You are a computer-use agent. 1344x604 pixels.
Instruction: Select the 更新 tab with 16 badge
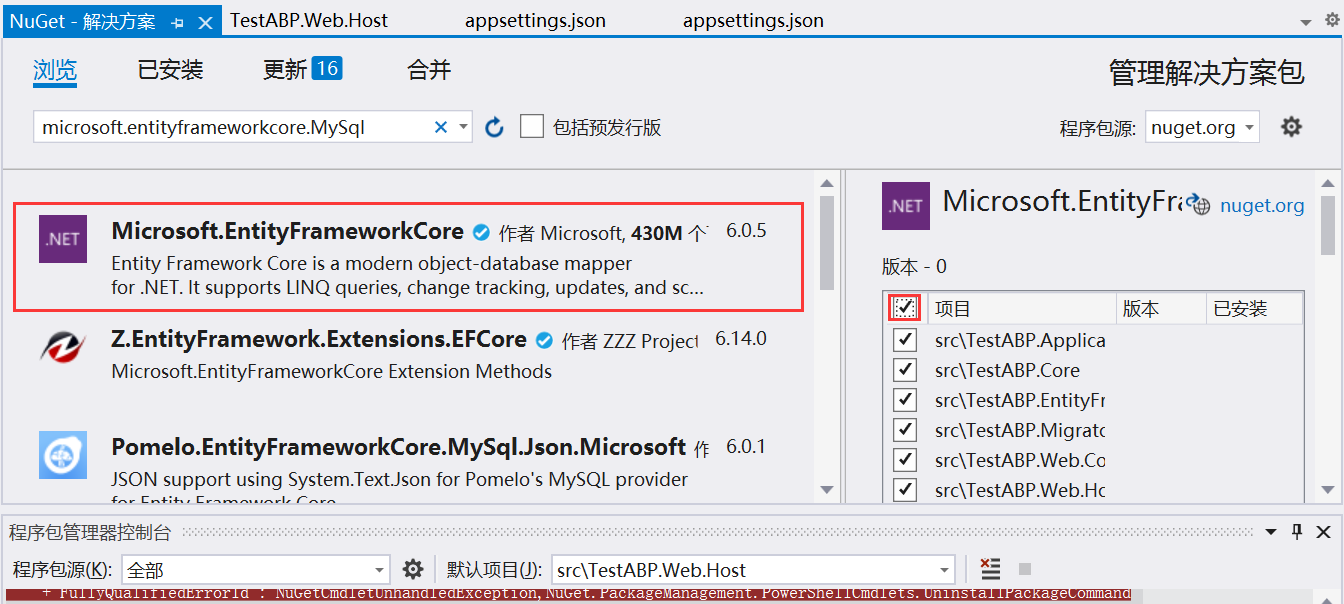click(302, 69)
